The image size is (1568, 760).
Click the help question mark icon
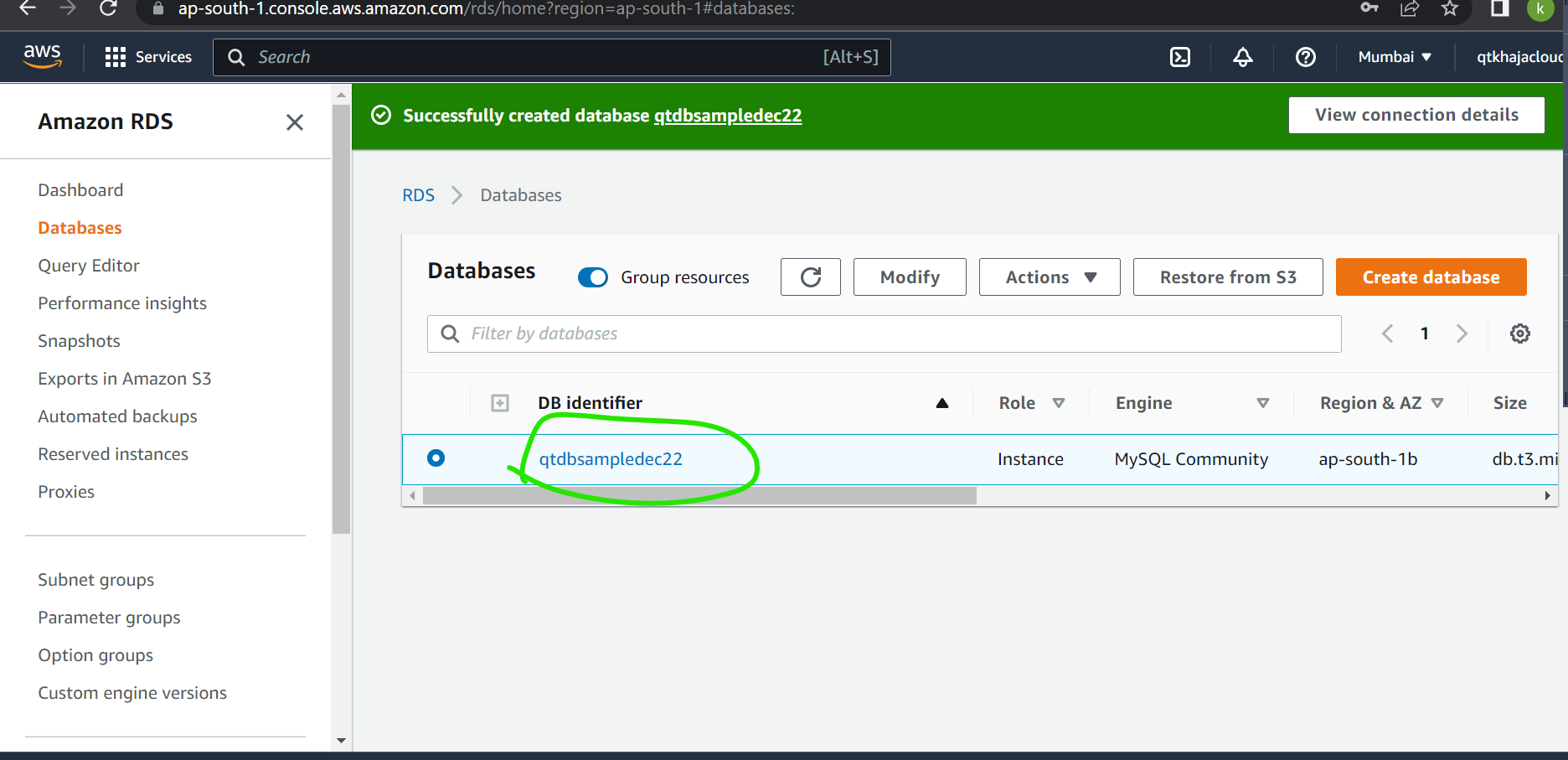pos(1305,57)
